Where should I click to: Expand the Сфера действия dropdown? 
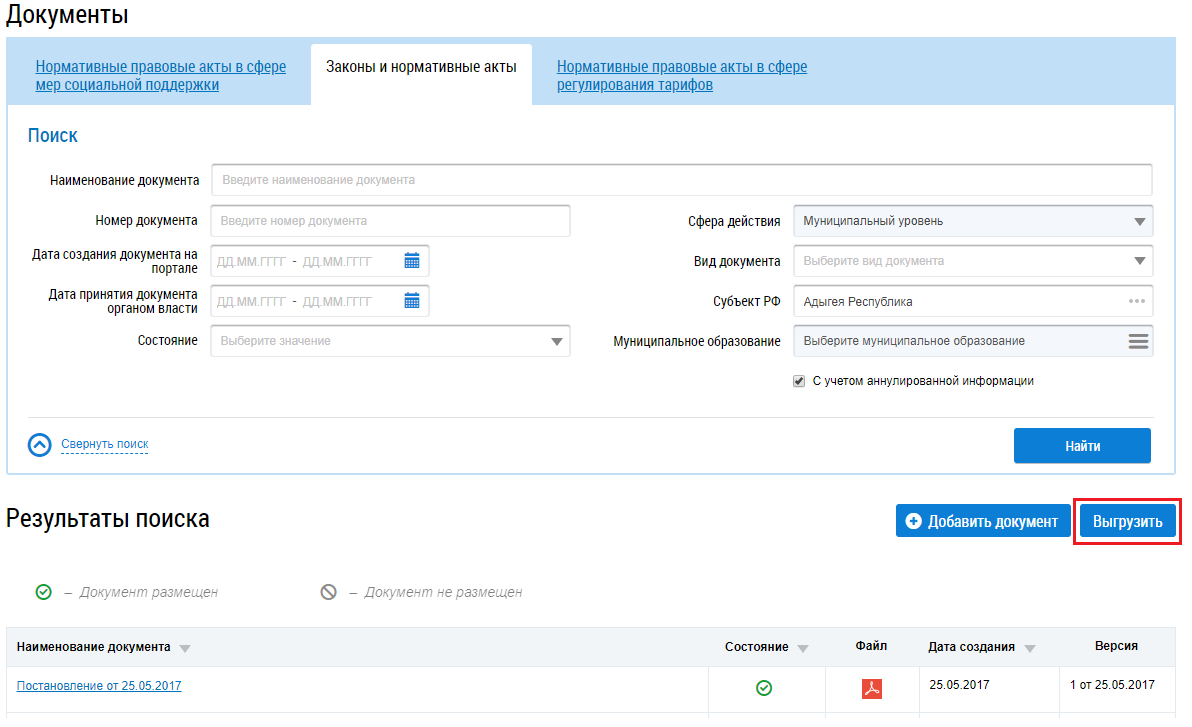(1139, 222)
